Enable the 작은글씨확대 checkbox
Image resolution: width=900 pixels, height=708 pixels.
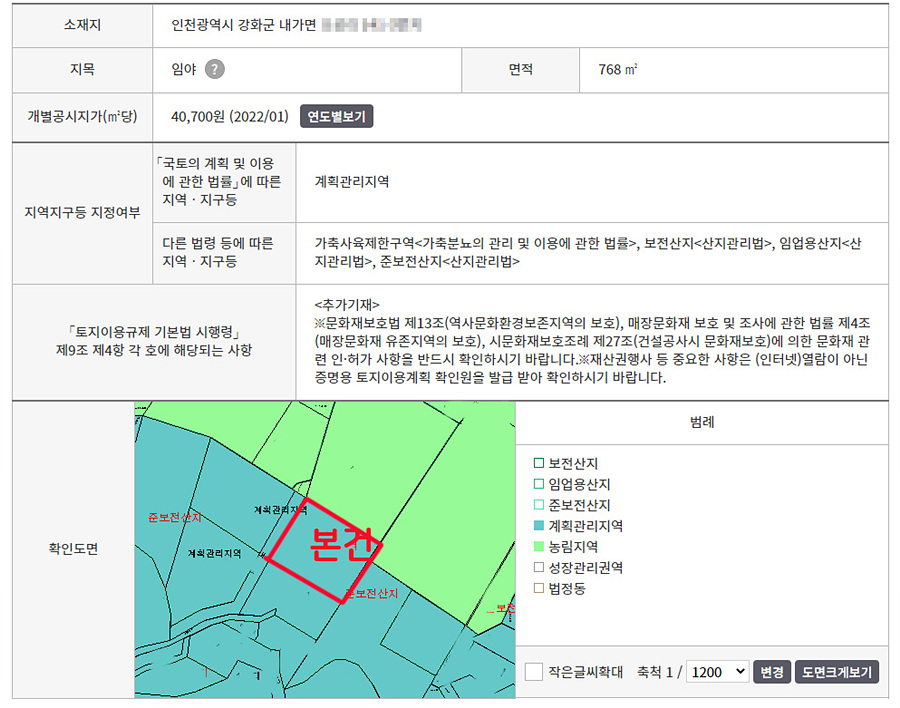pos(534,672)
